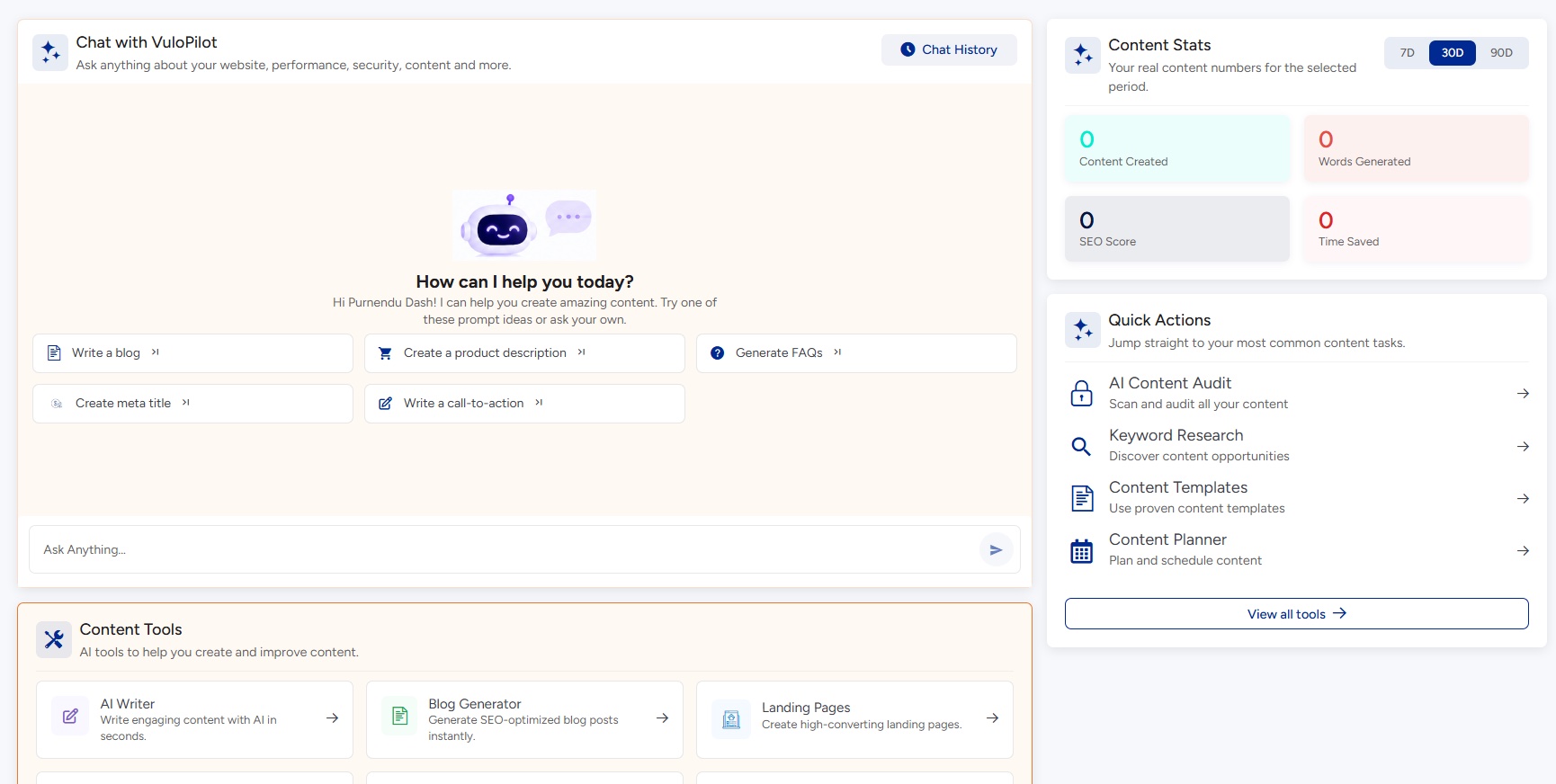This screenshot has height=784, width=1556.
Task: Switch Content Stats to 90D
Action: coord(1501,53)
